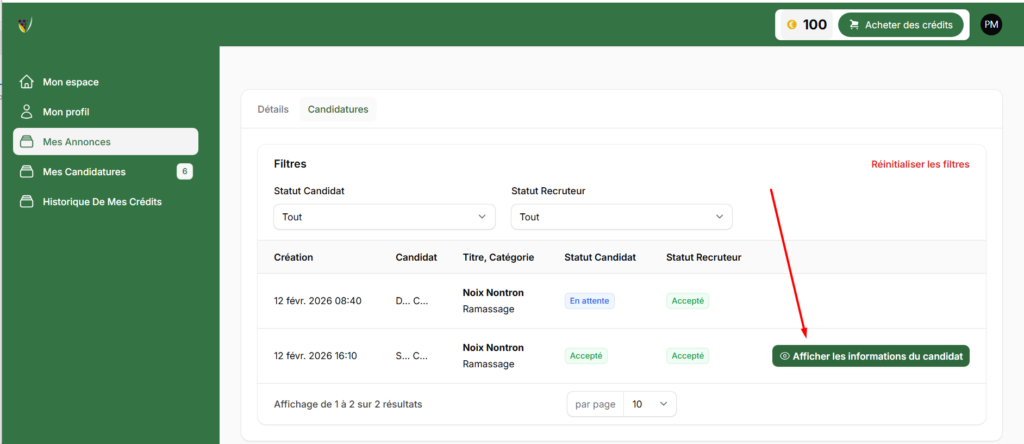This screenshot has width=1024, height=444.
Task: Click the gold coin credits icon
Action: tap(791, 25)
